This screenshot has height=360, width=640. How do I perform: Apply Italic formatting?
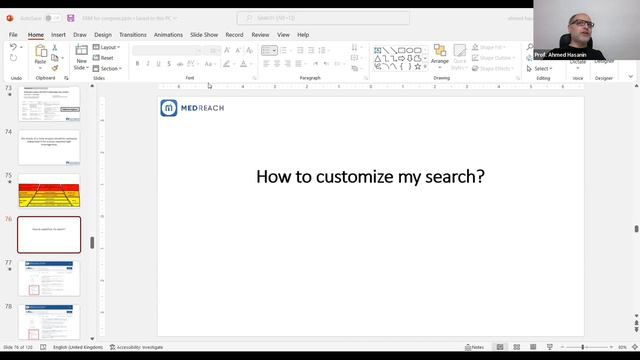148,64
